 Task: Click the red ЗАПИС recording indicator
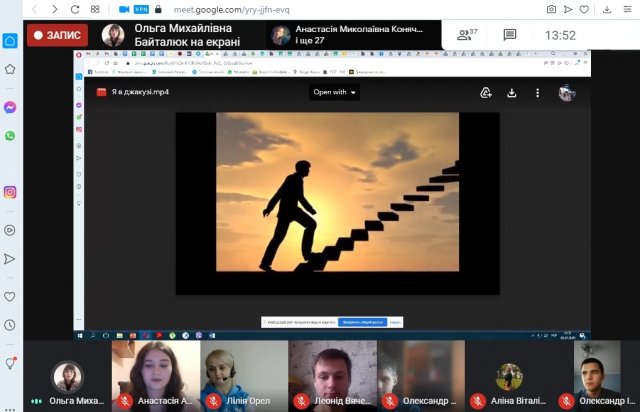[57, 35]
